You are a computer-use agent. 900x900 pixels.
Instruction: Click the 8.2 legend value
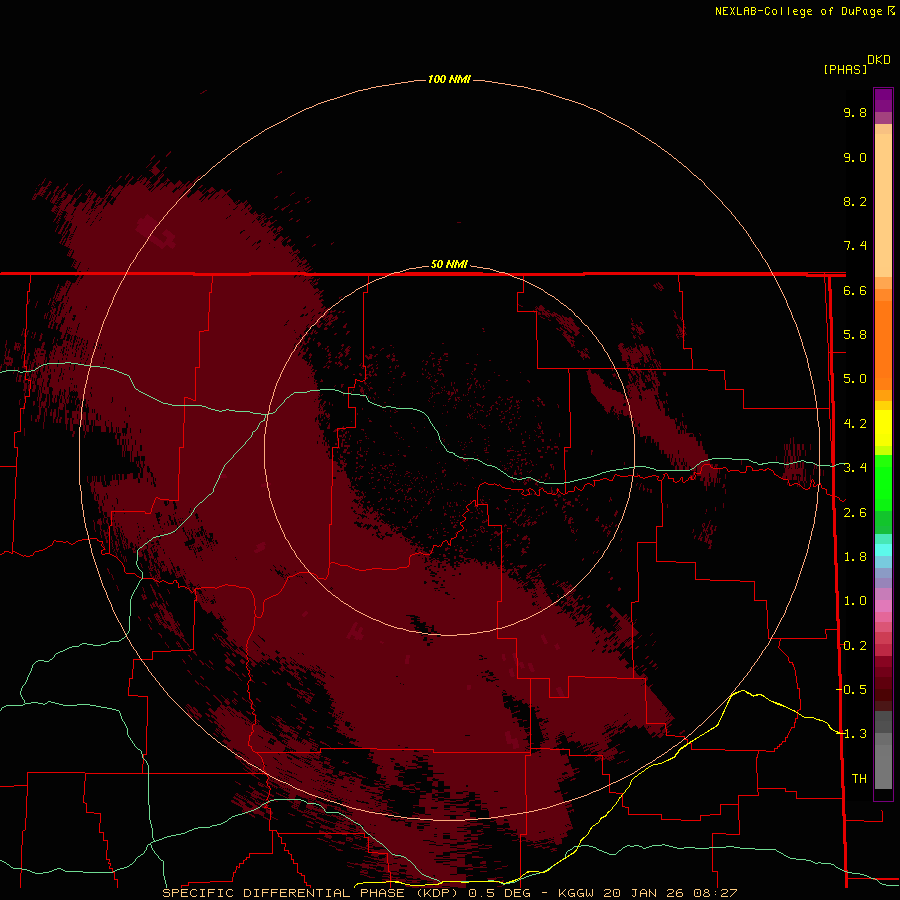pos(855,201)
